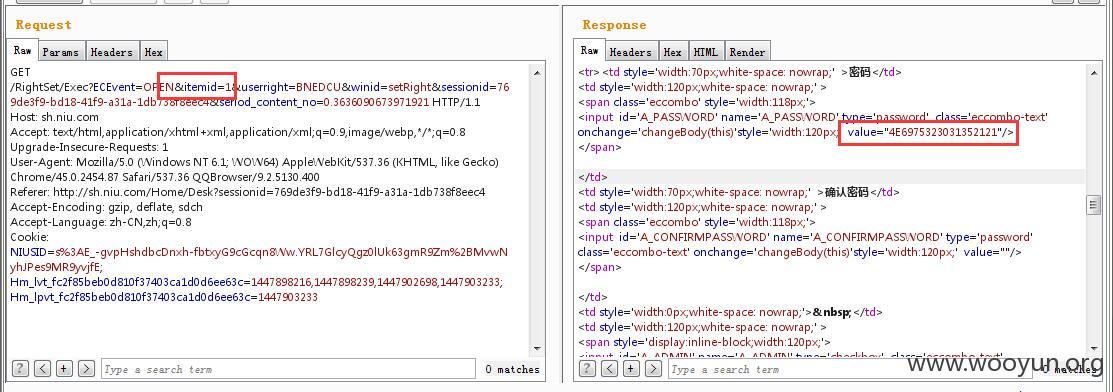This screenshot has width=1113, height=392.
Task: Open the Response Render tab
Action: click(x=747, y=52)
